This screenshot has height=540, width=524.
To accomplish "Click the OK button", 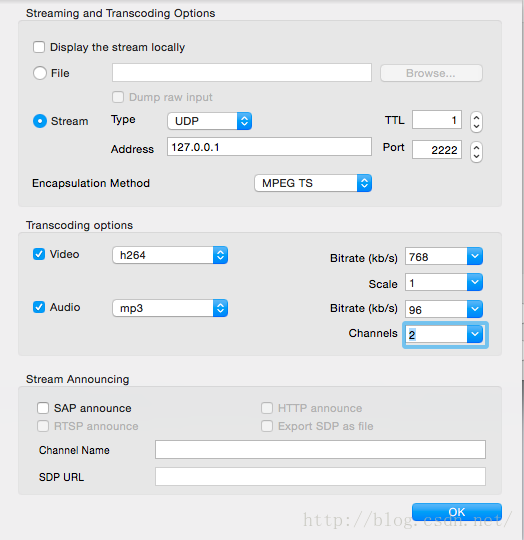I will 457,512.
